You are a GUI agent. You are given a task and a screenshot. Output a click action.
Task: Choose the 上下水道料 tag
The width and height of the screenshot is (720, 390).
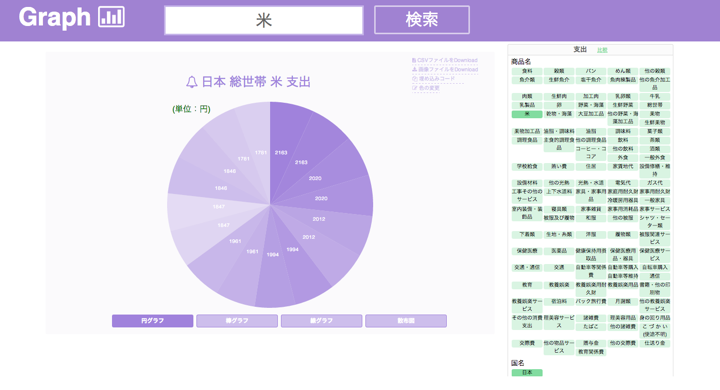tap(559, 192)
